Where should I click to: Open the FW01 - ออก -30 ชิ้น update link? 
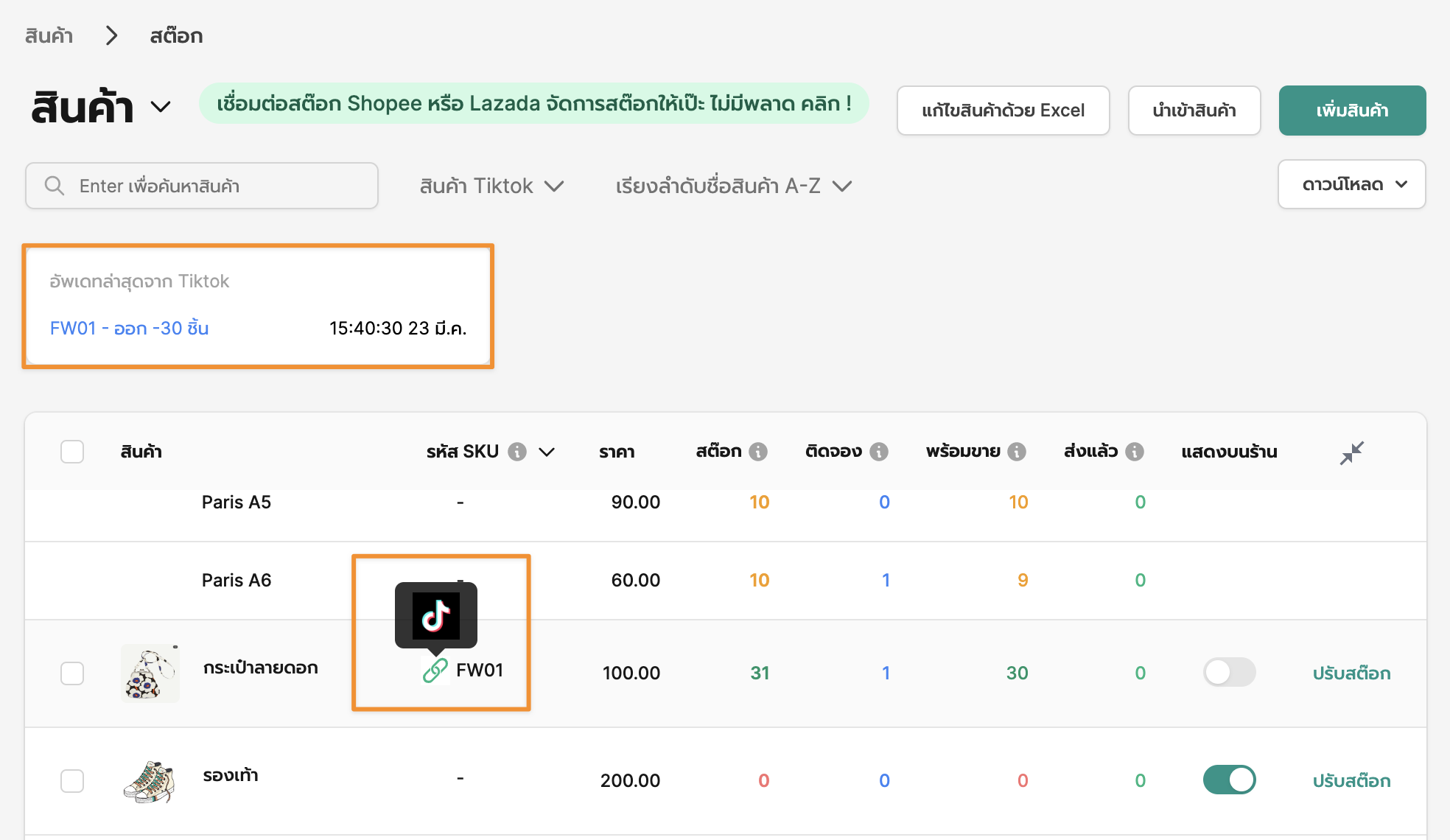coord(130,328)
